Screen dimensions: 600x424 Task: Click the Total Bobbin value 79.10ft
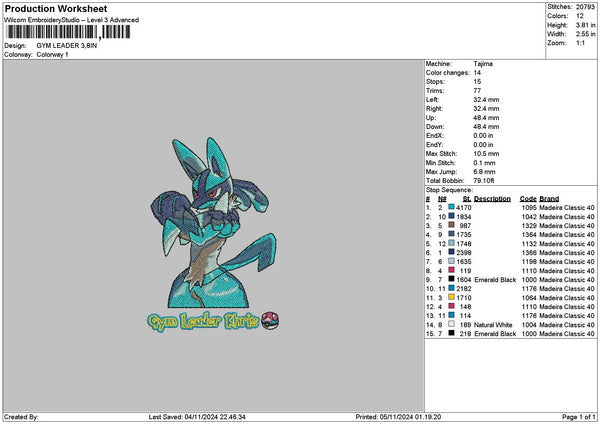pos(484,181)
